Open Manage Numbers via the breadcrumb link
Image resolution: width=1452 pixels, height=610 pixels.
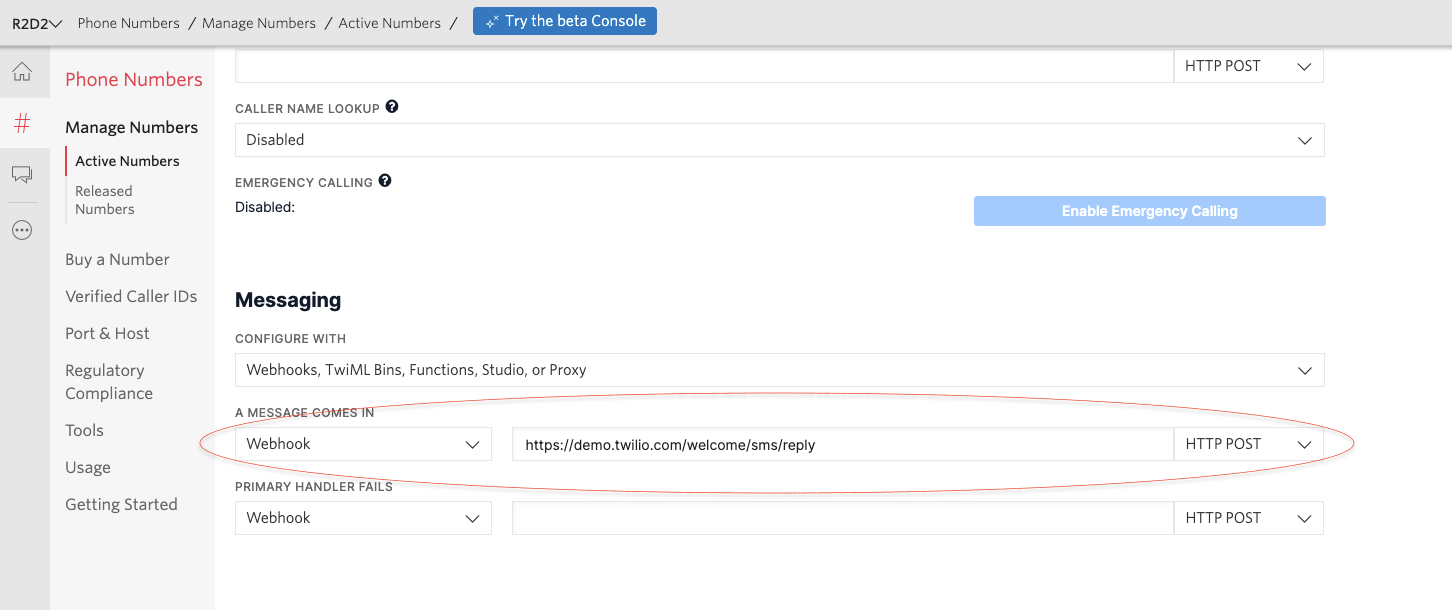point(258,22)
